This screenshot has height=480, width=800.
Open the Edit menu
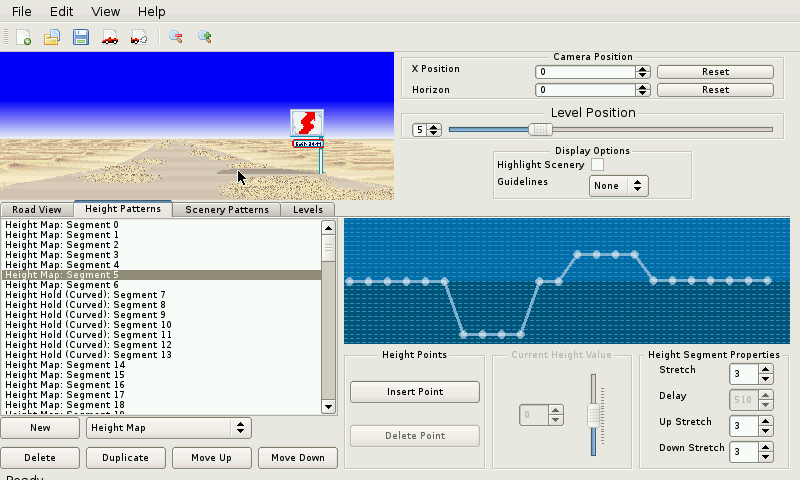coord(61,11)
